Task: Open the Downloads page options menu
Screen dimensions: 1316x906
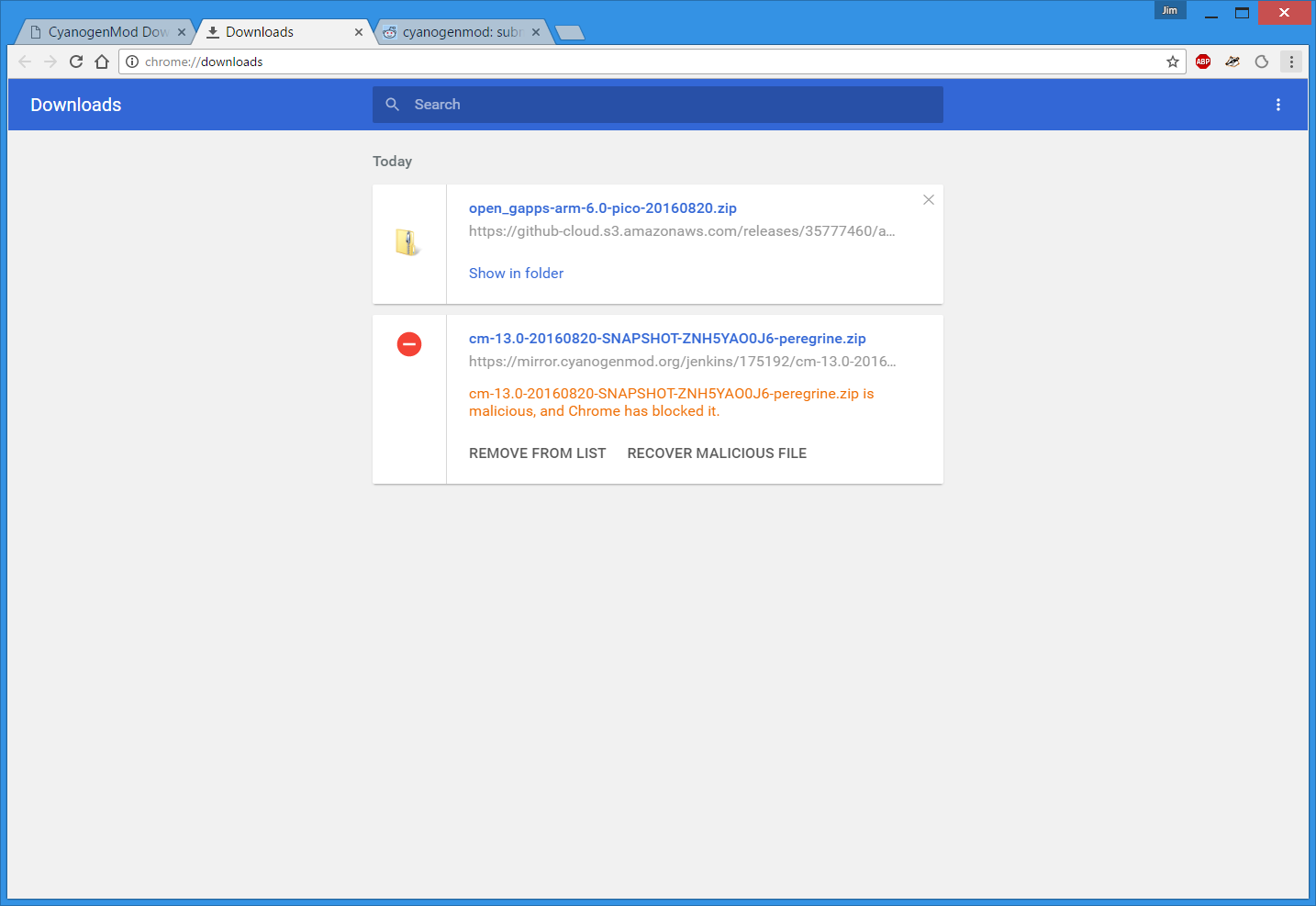Action: click(x=1278, y=105)
